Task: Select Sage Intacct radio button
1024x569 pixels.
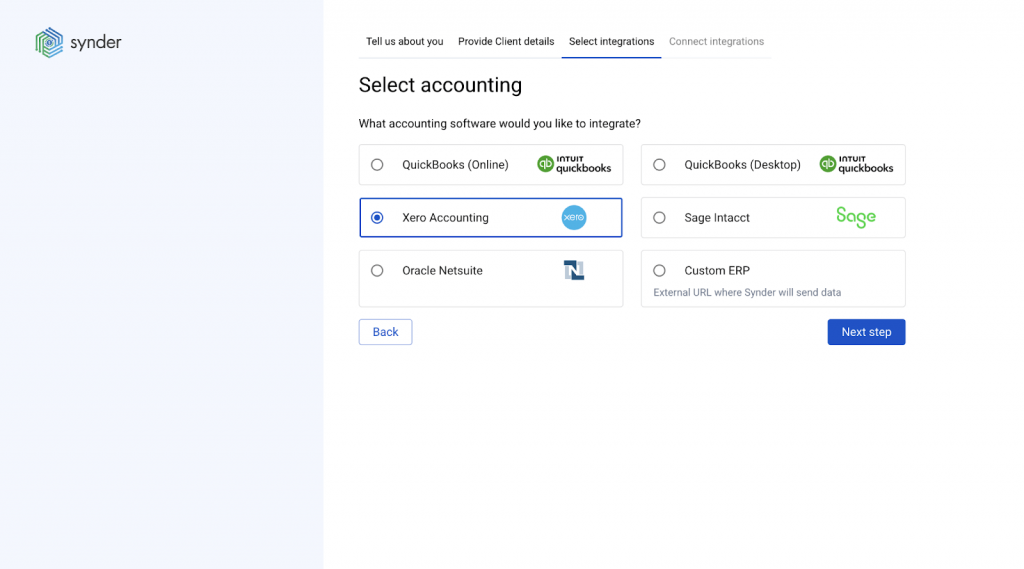Action: point(659,218)
